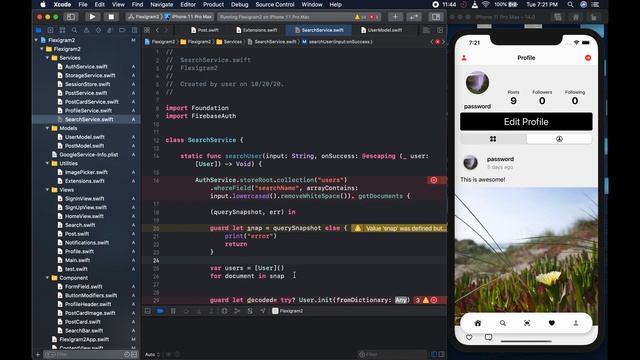Open the Find navigator magnifier icon
Viewport: 640px width, 360px height.
tap(74, 30)
